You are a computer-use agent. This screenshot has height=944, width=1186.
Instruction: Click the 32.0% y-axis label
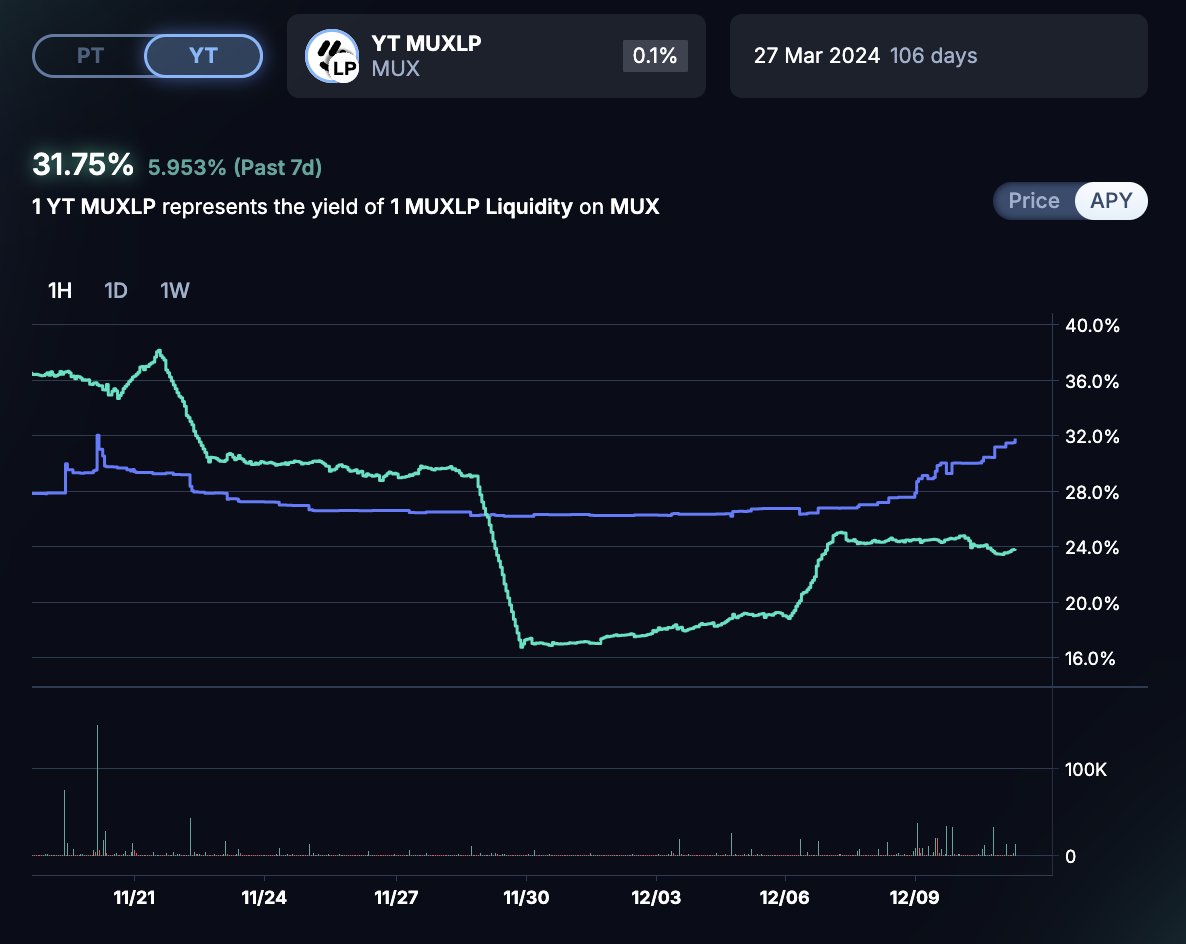point(1092,436)
